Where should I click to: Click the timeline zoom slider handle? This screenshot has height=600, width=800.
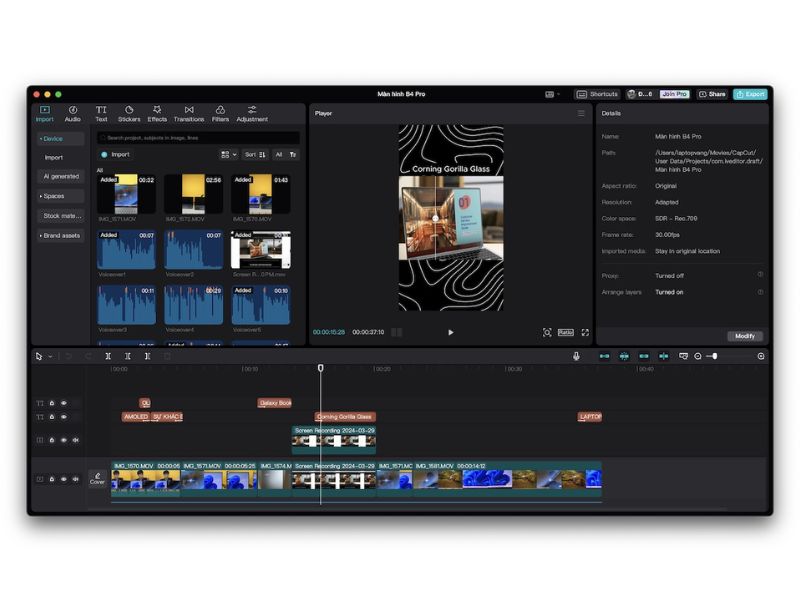click(x=715, y=356)
